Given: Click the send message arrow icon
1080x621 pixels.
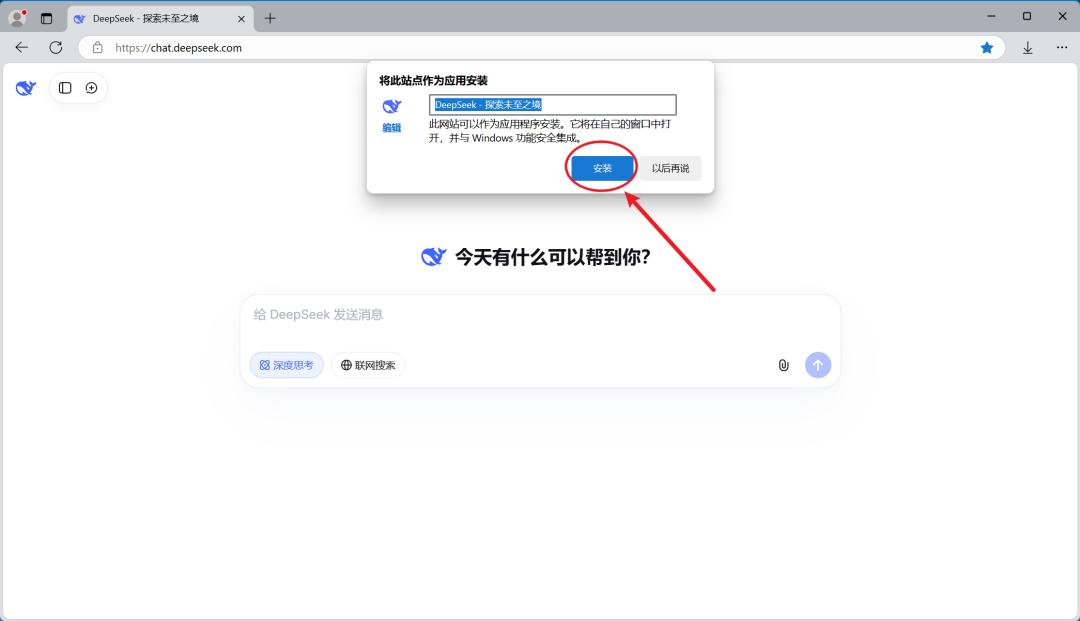Looking at the screenshot, I should [818, 365].
